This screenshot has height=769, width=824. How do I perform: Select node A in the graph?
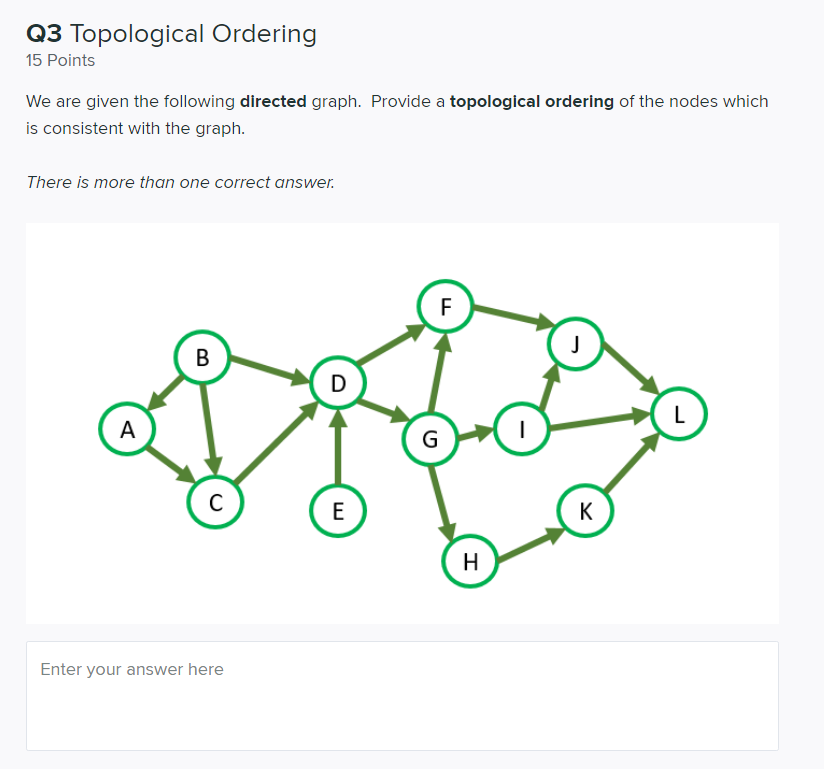point(127,428)
